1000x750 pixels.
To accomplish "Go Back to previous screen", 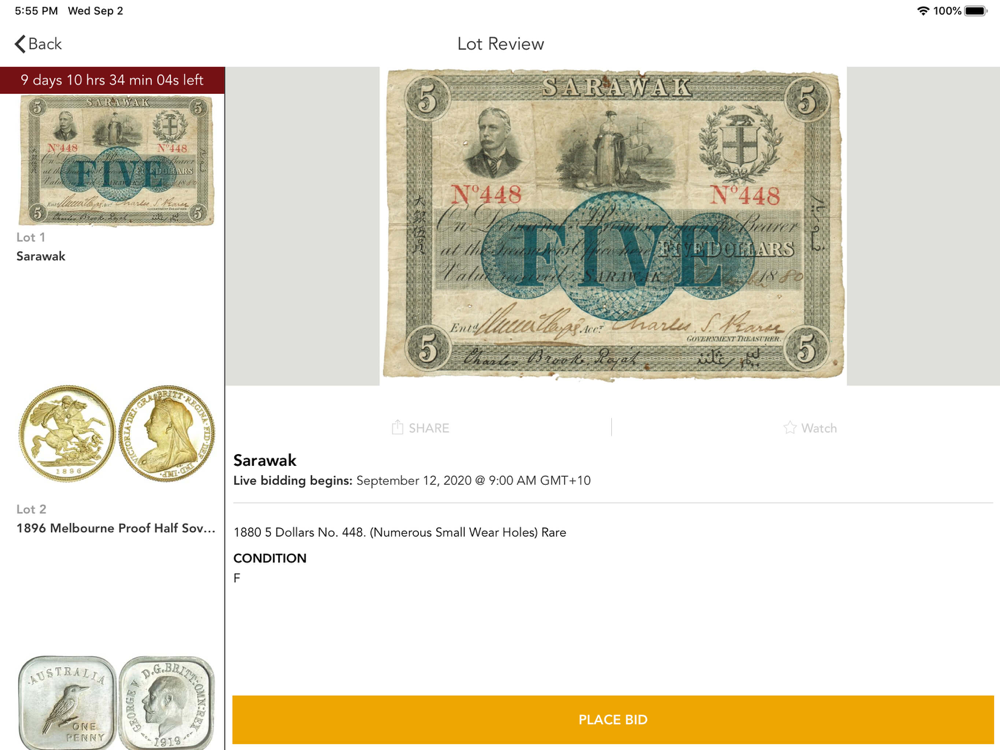I will 38,44.
